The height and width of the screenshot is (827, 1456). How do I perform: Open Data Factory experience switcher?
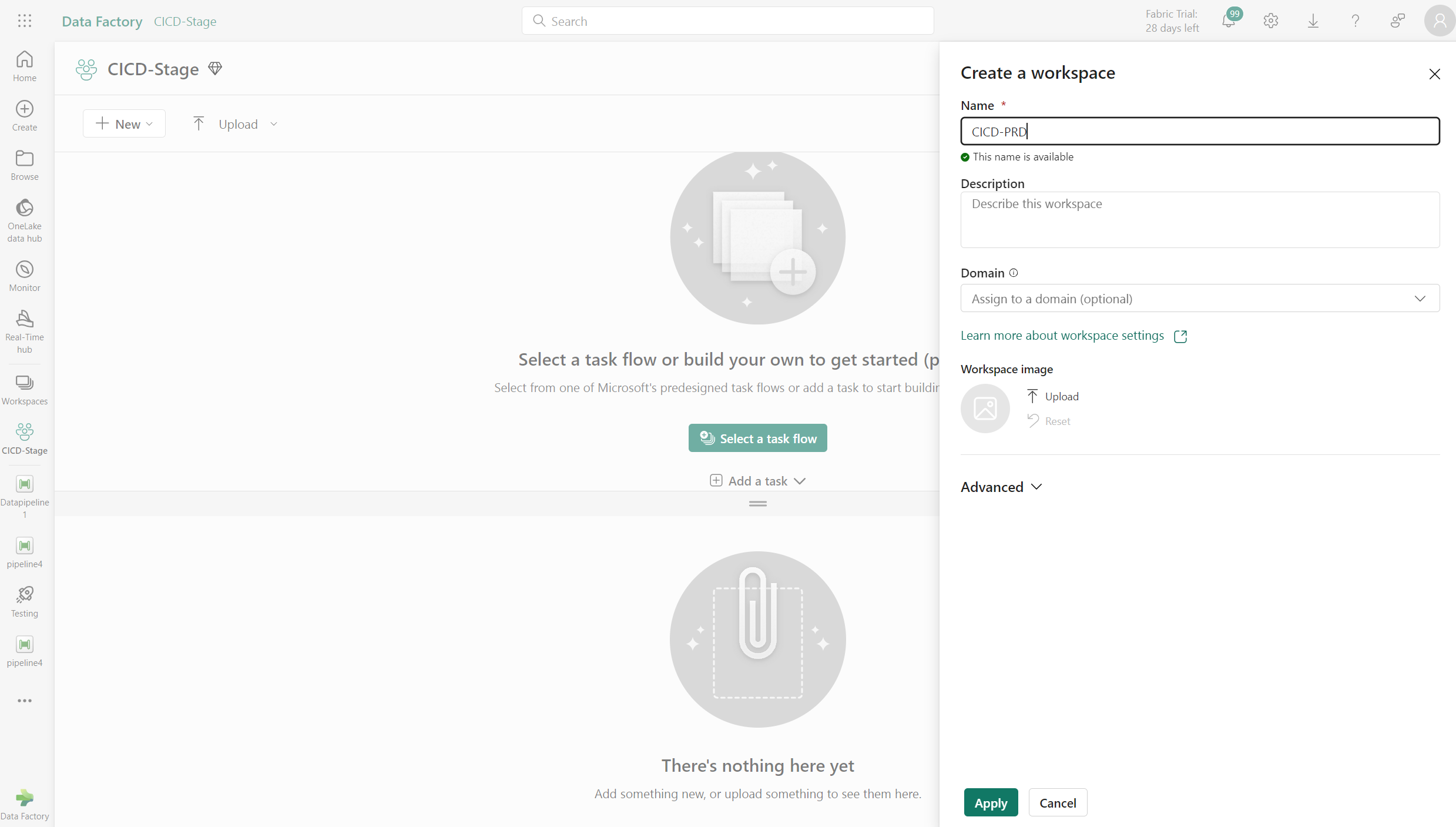tap(25, 805)
